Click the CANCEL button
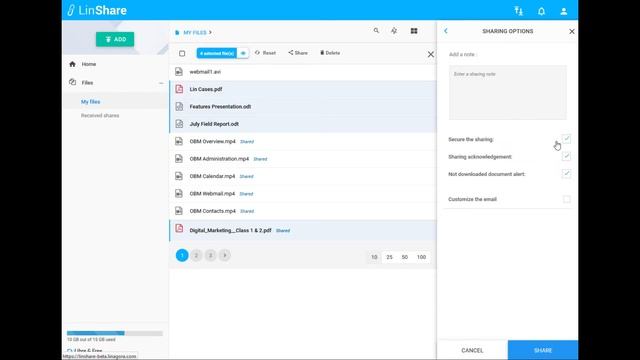 point(472,350)
